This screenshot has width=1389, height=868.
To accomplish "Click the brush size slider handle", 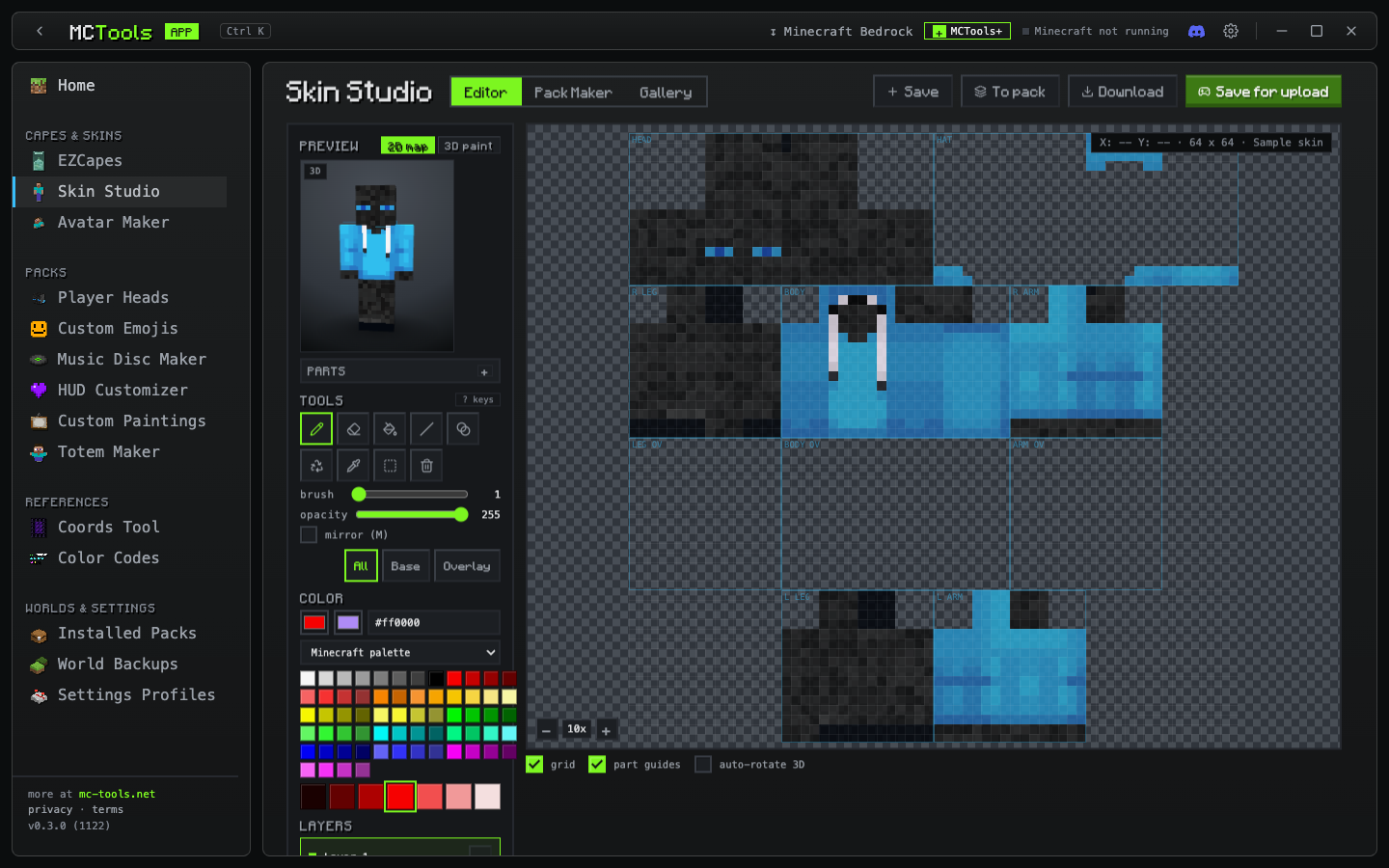I will point(359,494).
